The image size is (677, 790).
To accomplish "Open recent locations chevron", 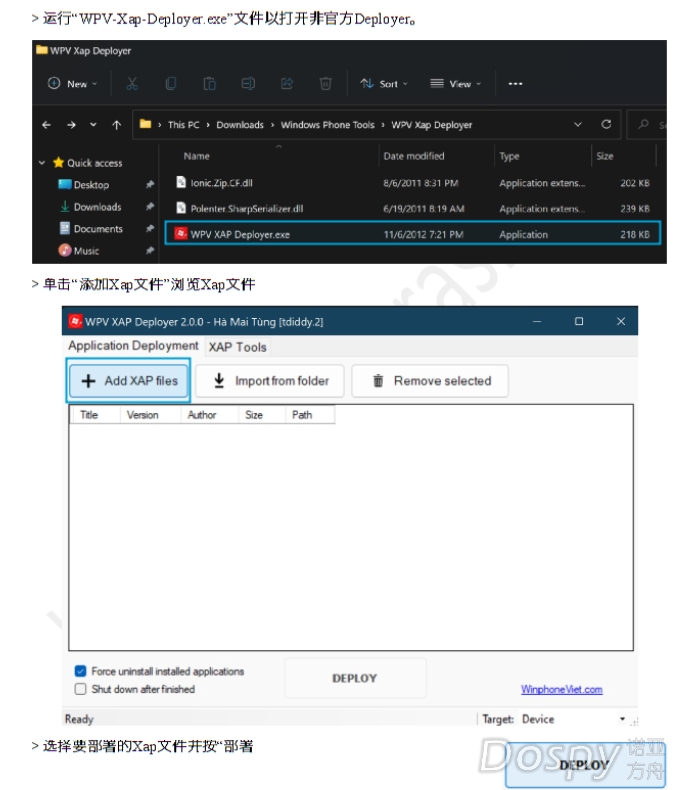I will 93,124.
